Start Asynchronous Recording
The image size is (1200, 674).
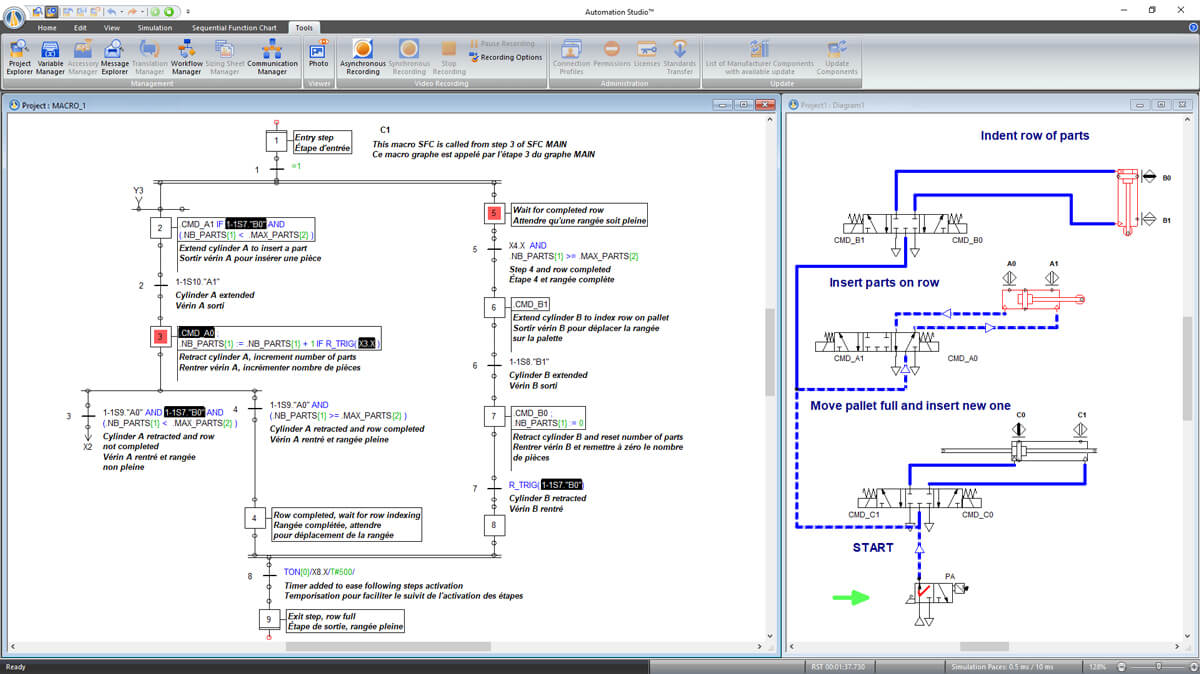(x=362, y=57)
